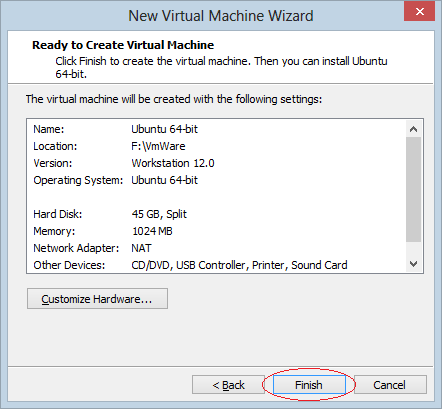The width and height of the screenshot is (442, 409).
Task: Click the "following settings" label above the list
Action: pos(174,99)
